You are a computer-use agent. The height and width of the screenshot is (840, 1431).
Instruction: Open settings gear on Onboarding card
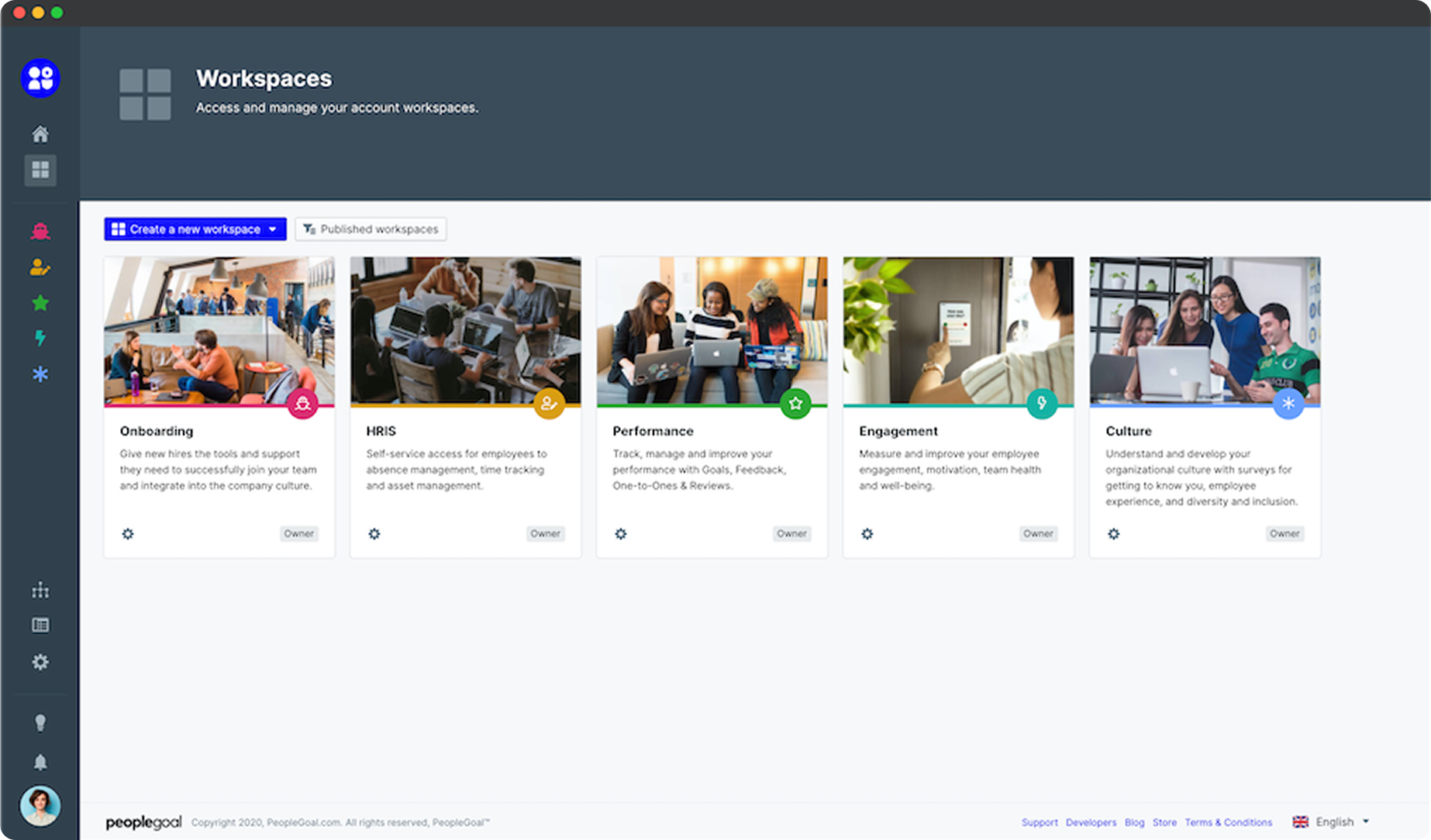pos(128,533)
